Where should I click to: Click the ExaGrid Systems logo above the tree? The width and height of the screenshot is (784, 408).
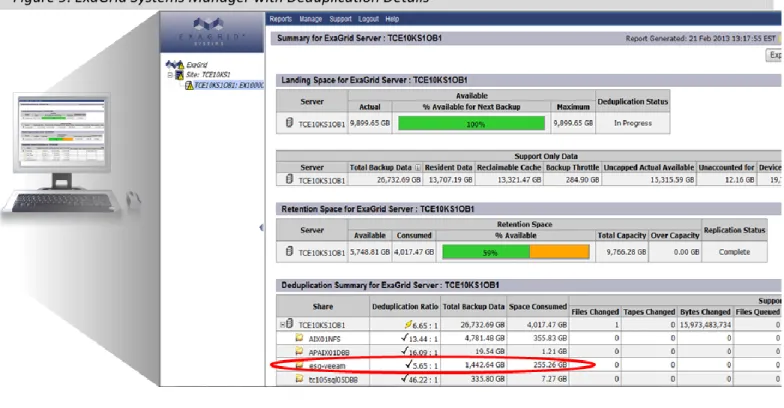212,32
